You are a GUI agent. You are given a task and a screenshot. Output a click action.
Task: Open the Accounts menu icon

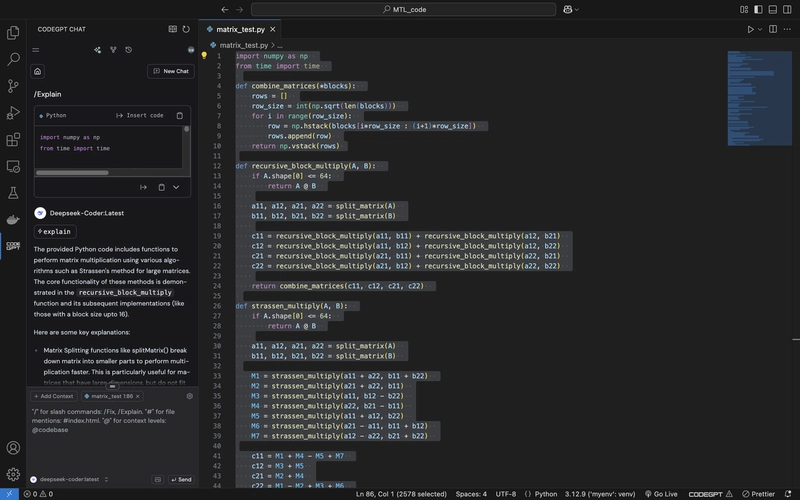point(13,447)
